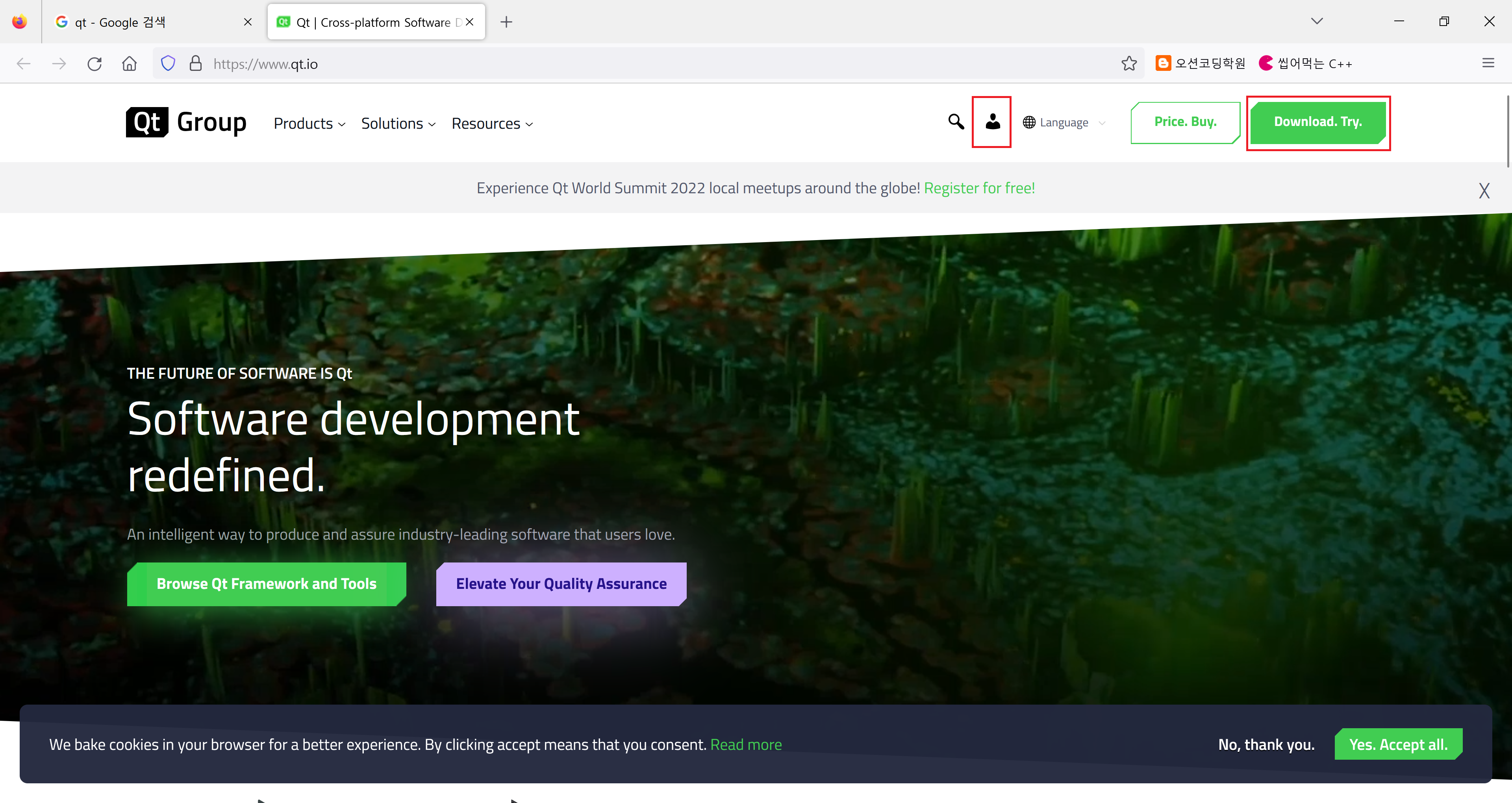View site security lock information
The width and height of the screenshot is (1512, 803).
tap(195, 63)
